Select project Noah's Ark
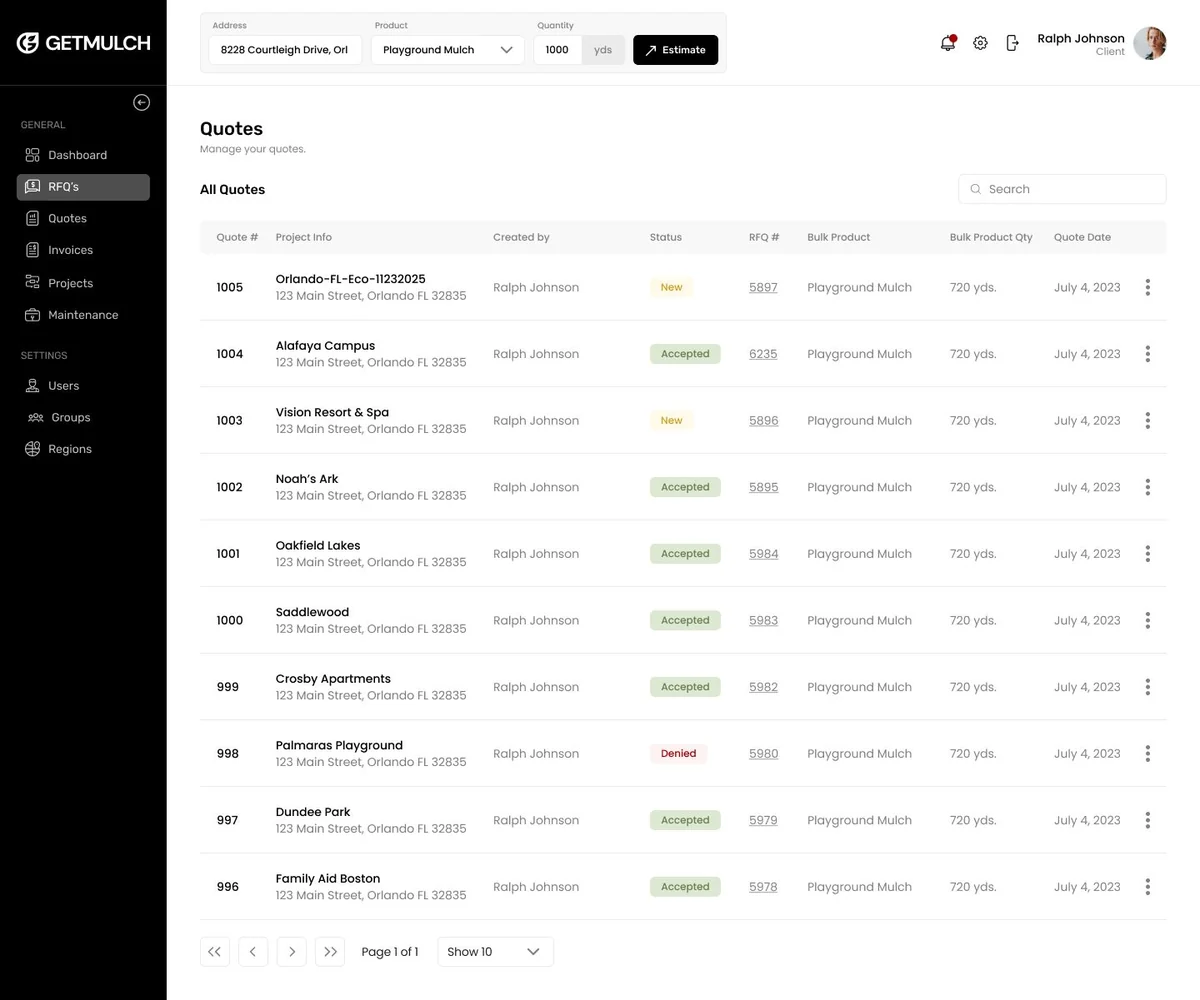1200x1000 pixels. click(307, 479)
